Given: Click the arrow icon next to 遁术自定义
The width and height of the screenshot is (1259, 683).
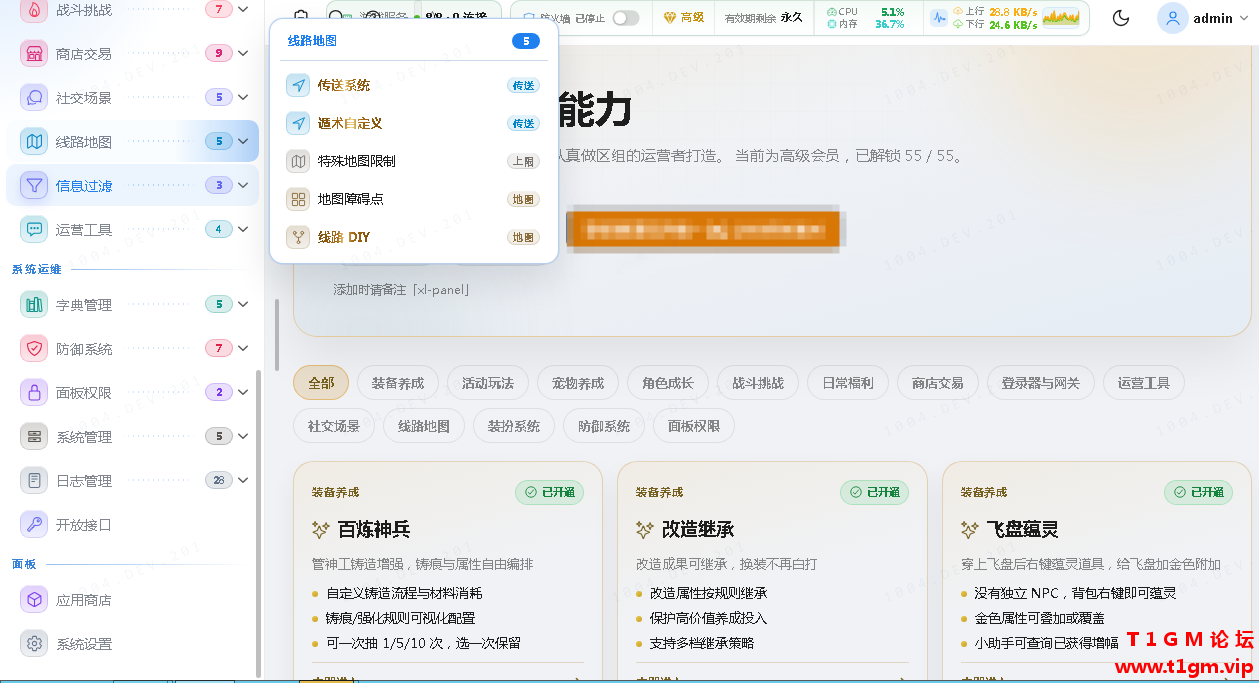Looking at the screenshot, I should (x=298, y=123).
